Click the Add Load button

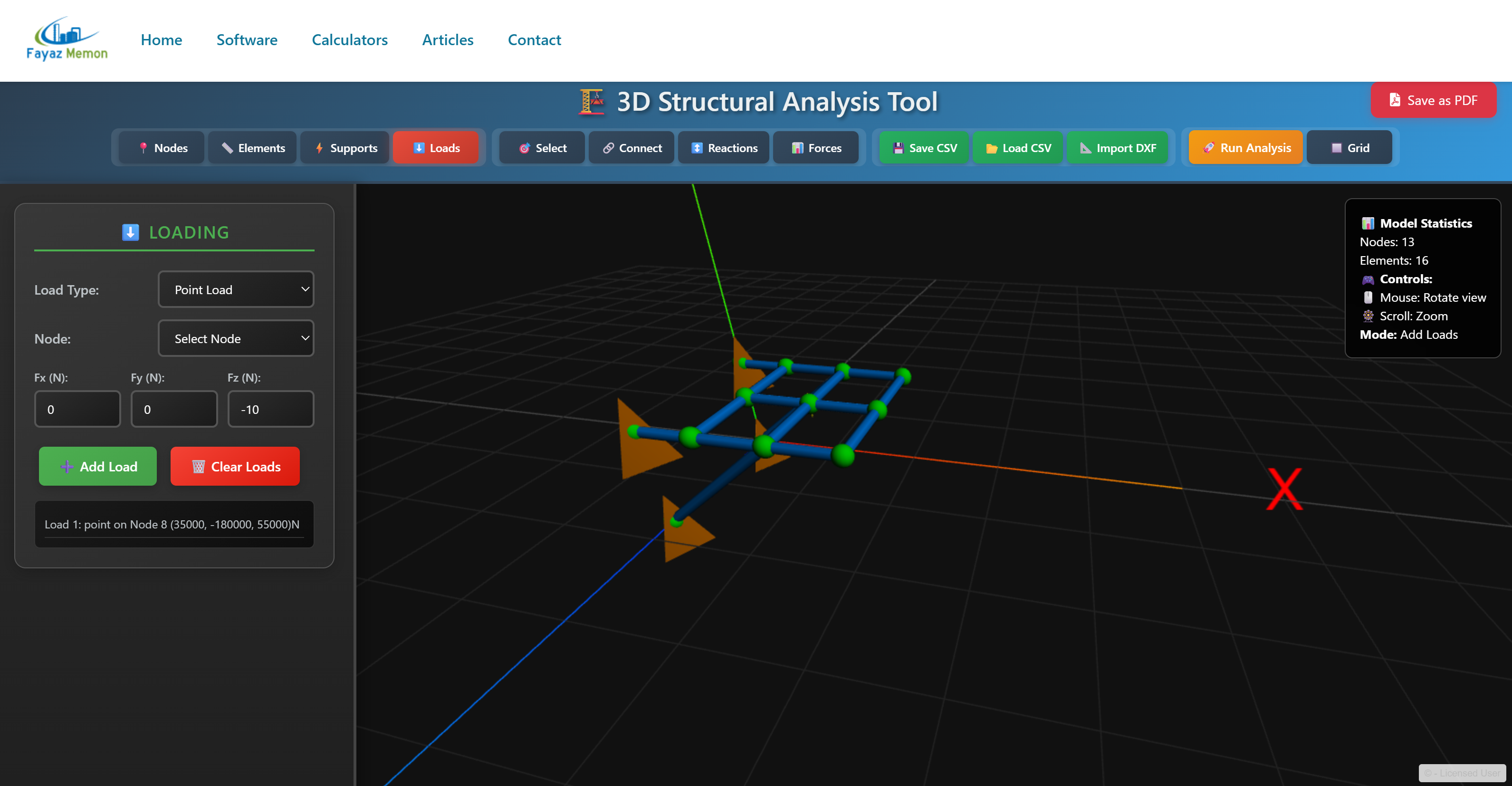click(97, 466)
